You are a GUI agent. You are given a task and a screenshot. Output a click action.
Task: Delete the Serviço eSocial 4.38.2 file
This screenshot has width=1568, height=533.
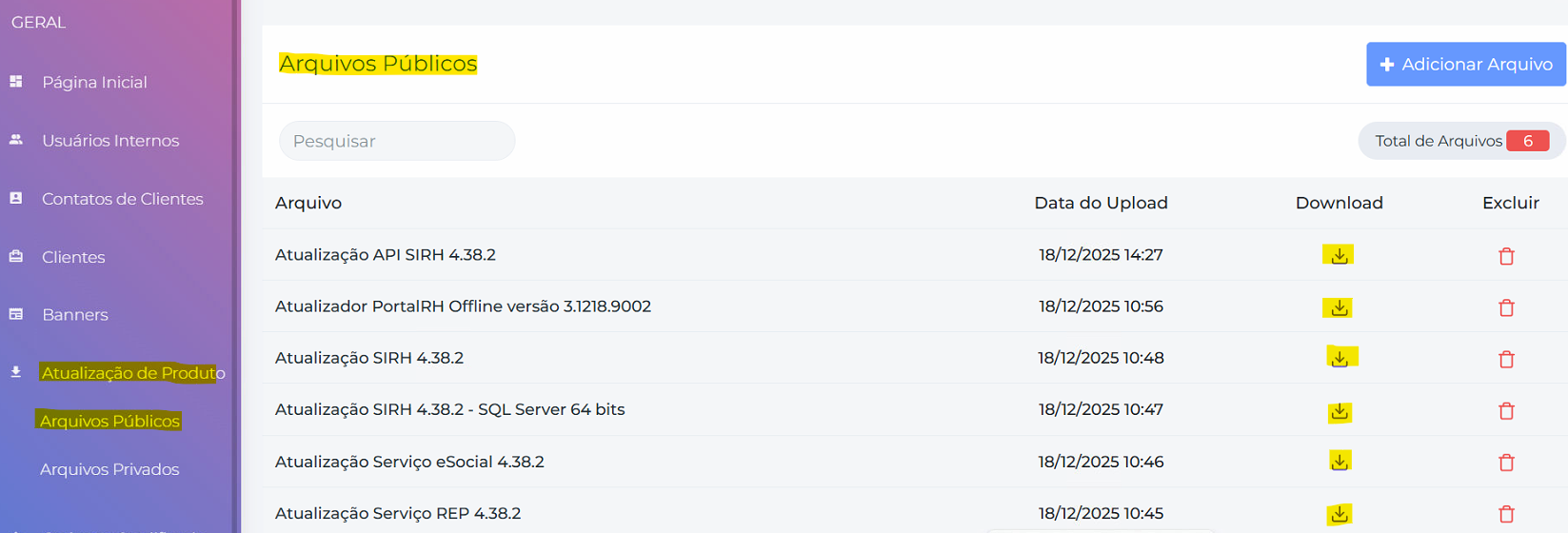(x=1506, y=463)
